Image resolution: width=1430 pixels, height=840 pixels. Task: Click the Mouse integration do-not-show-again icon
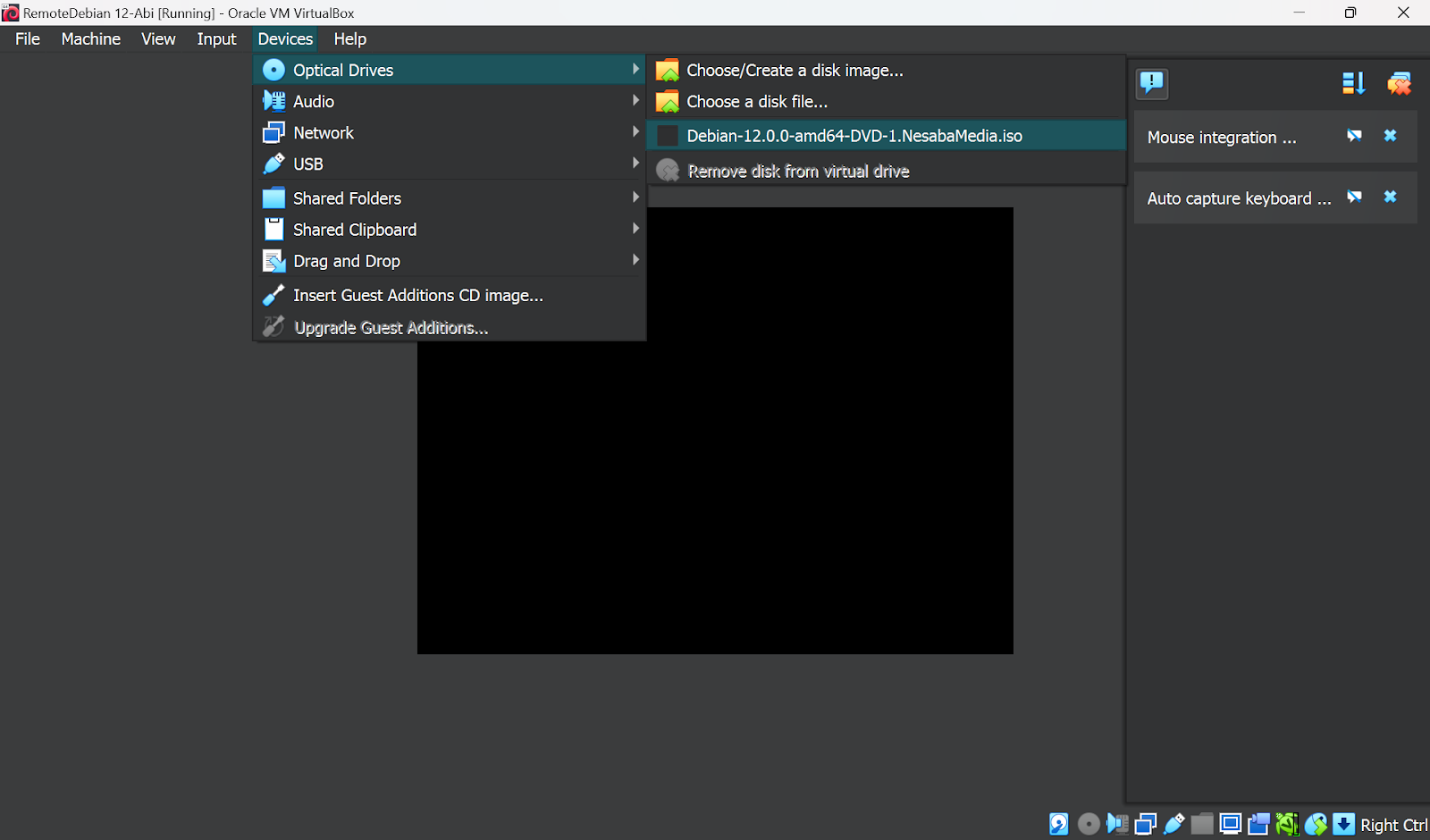[x=1355, y=136]
